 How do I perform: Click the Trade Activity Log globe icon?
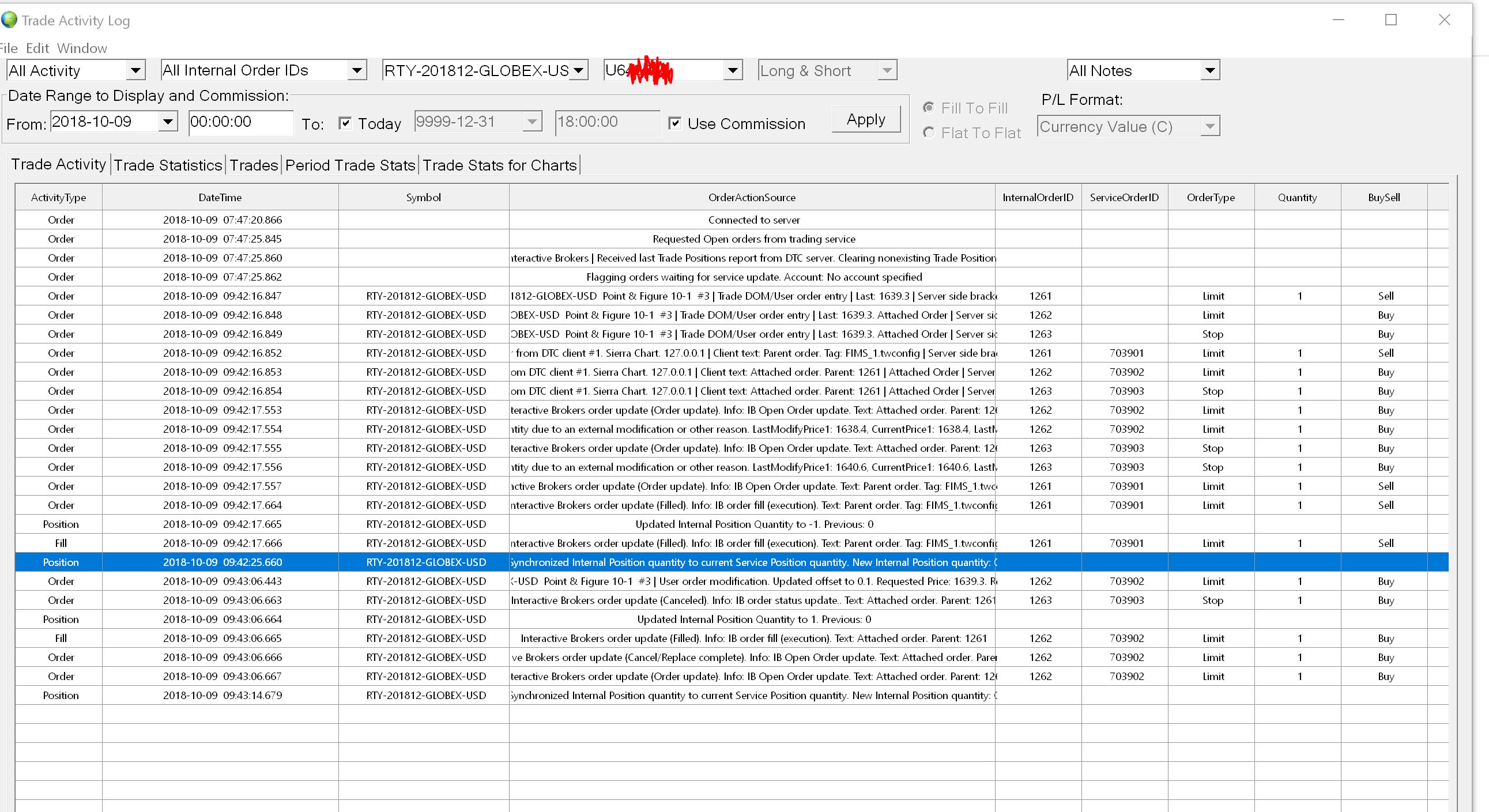coord(9,20)
